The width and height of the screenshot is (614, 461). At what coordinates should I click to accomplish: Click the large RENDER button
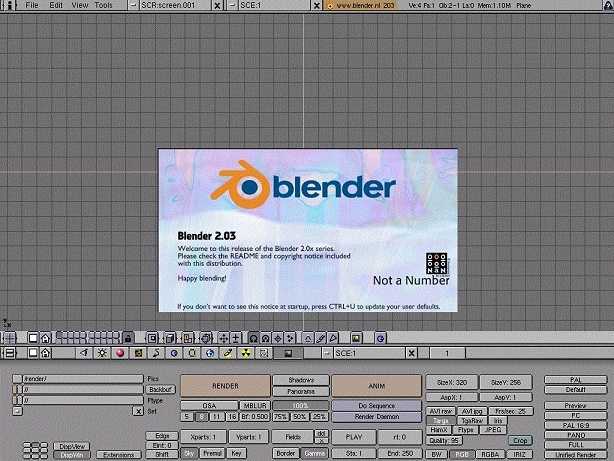pos(225,385)
